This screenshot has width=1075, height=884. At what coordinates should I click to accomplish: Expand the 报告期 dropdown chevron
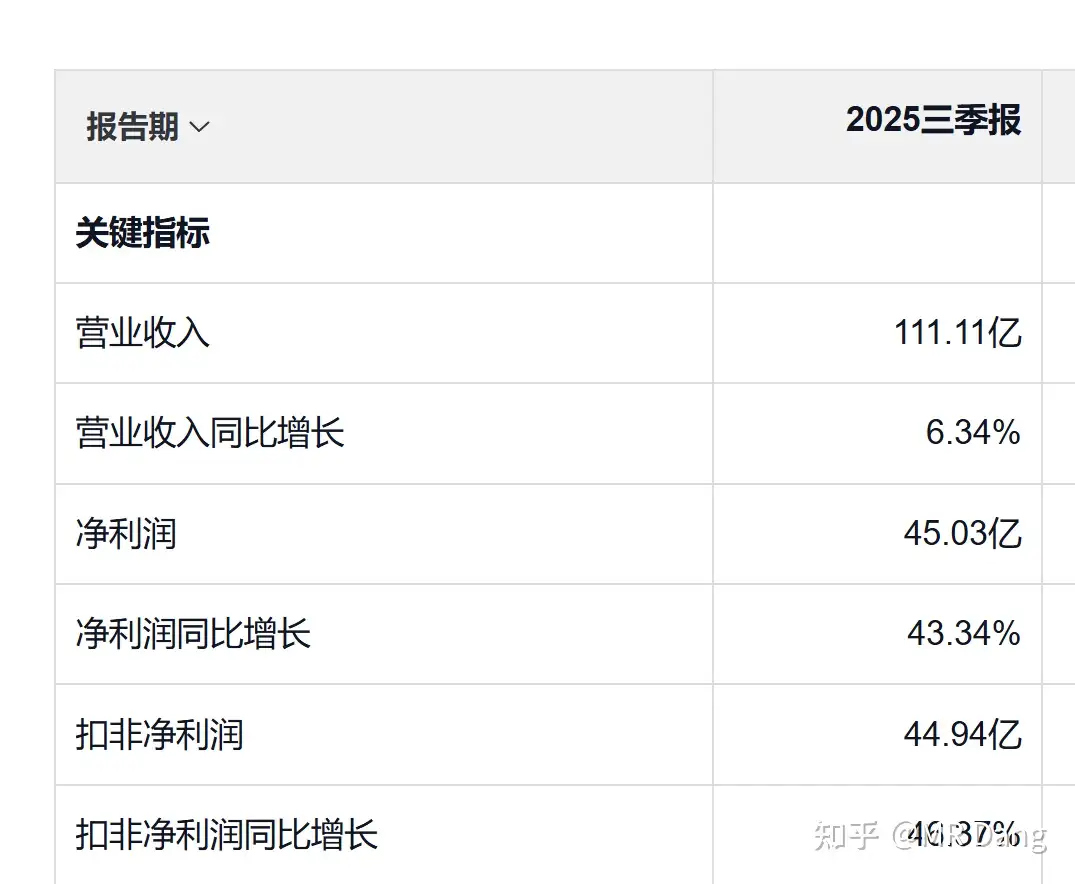(200, 128)
